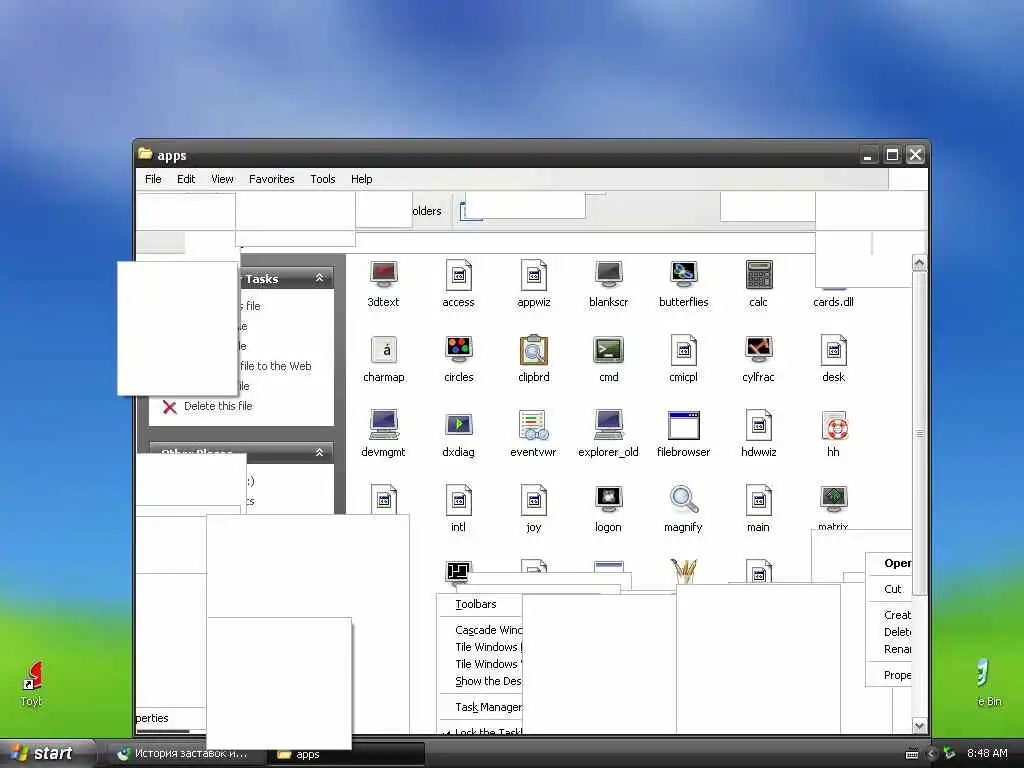Switch to the apps taskbar button

(x=349, y=754)
